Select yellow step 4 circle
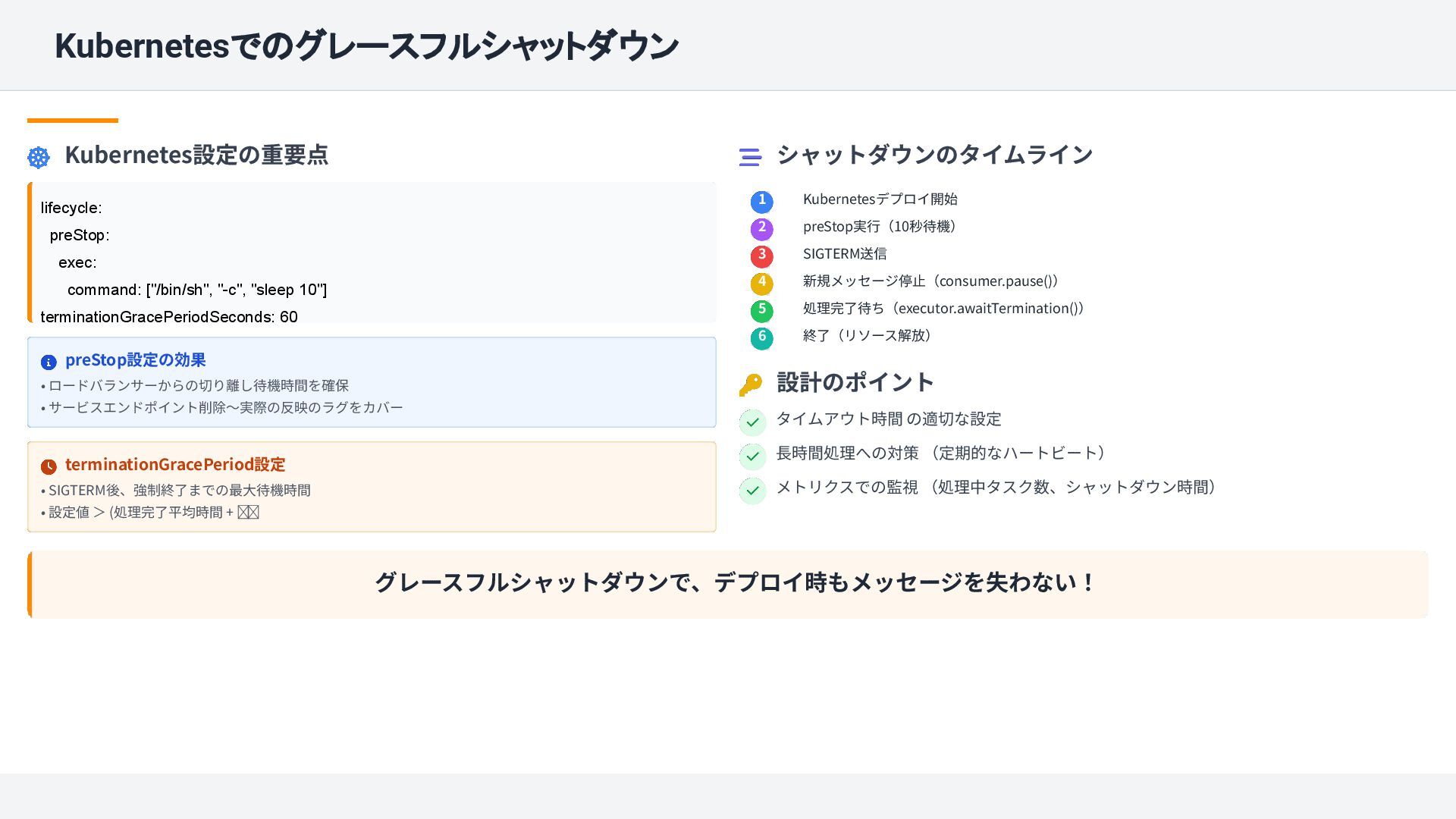This screenshot has width=1456, height=819. click(761, 283)
